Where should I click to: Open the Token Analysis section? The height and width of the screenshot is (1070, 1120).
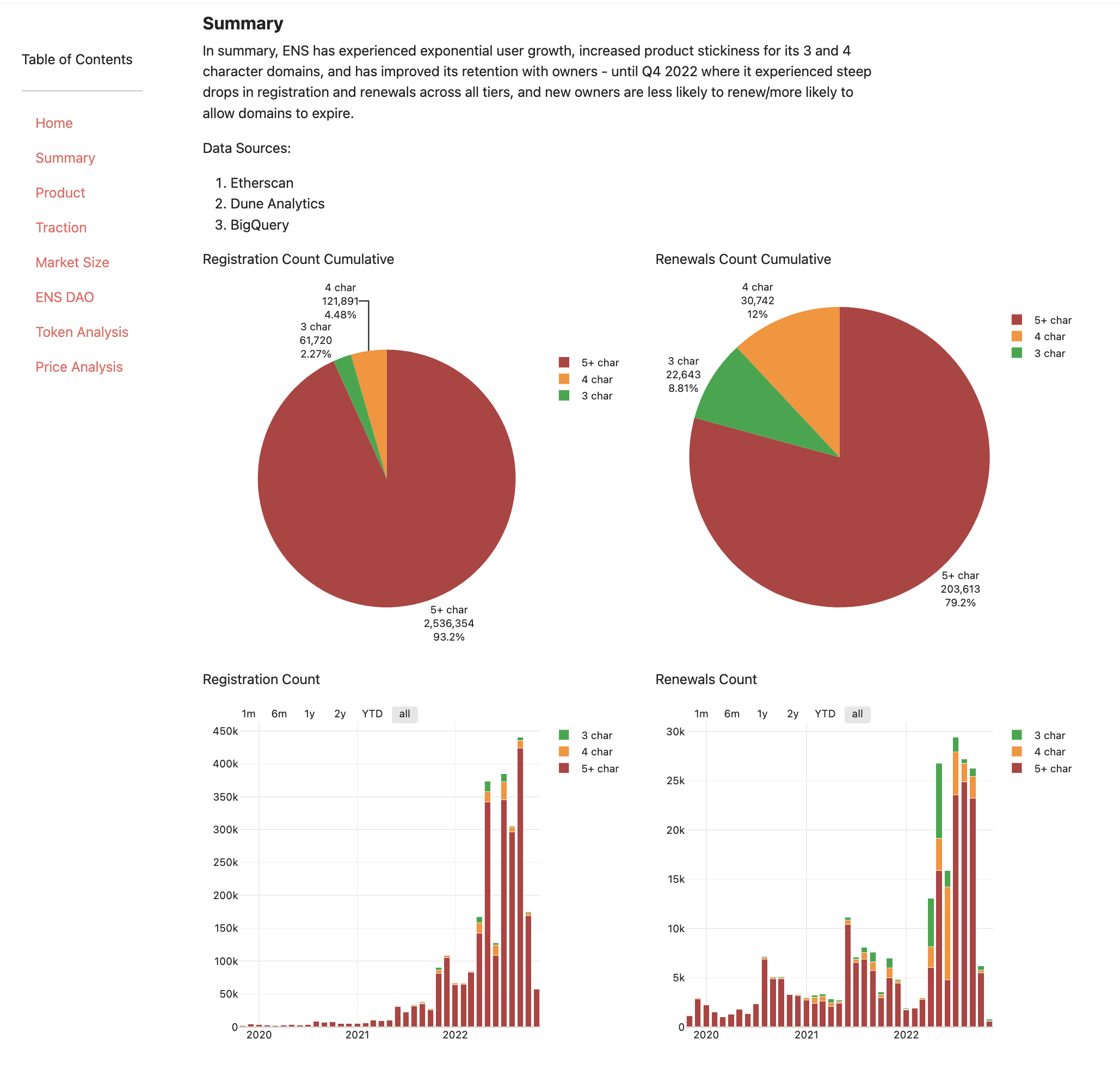[x=82, y=331]
